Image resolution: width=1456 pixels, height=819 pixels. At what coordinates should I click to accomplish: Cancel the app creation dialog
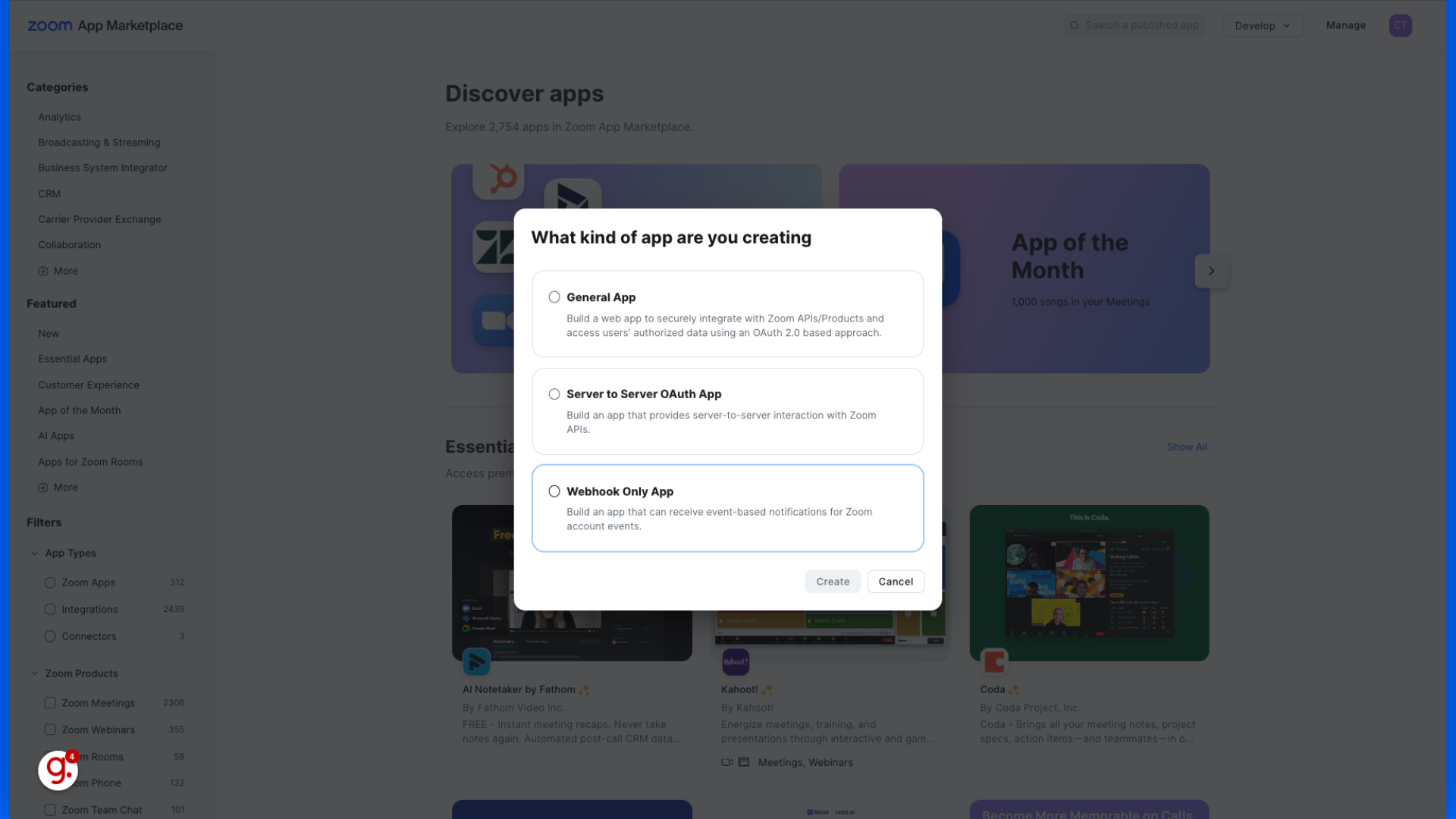click(896, 582)
